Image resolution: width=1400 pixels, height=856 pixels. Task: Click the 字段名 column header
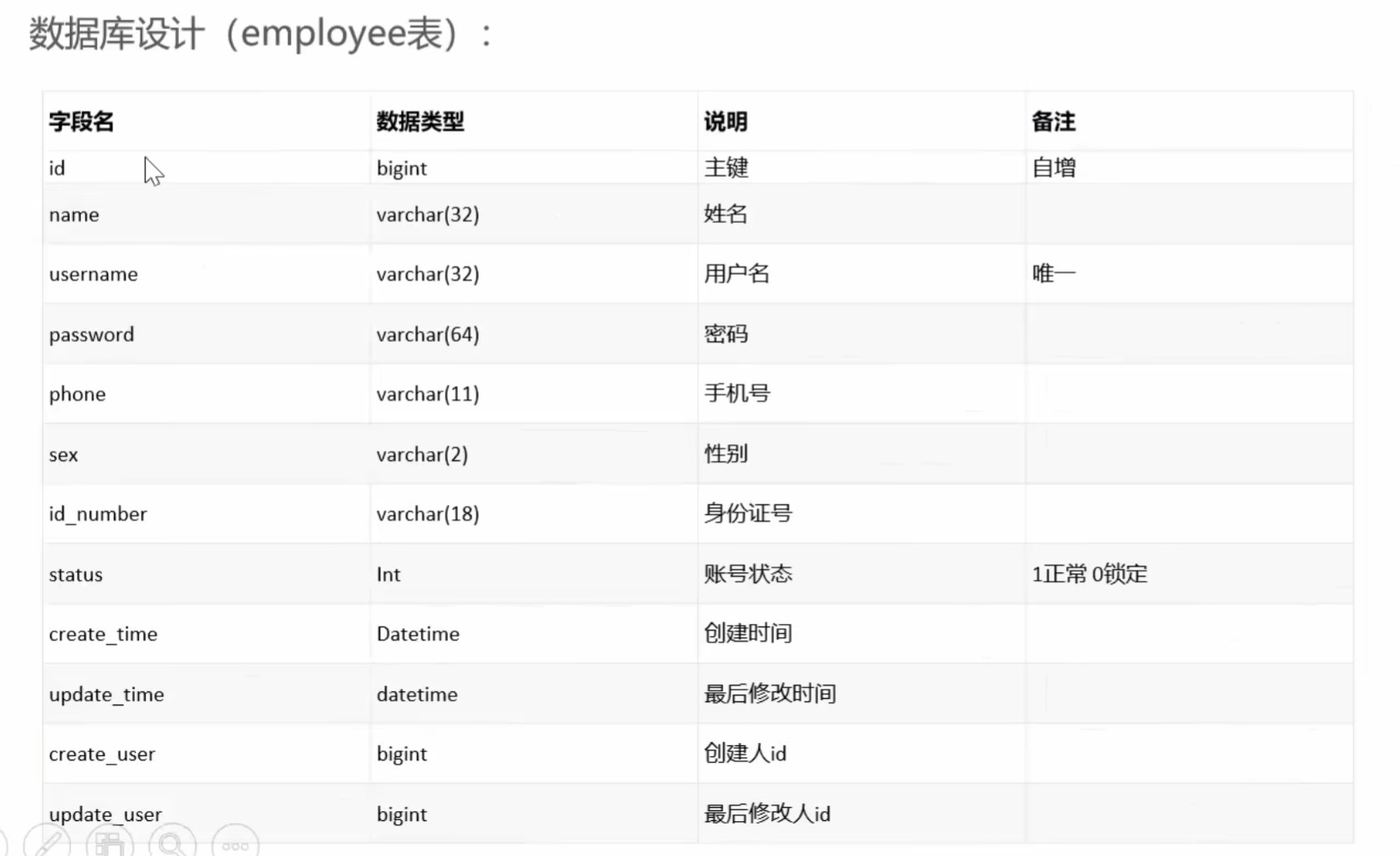82,121
